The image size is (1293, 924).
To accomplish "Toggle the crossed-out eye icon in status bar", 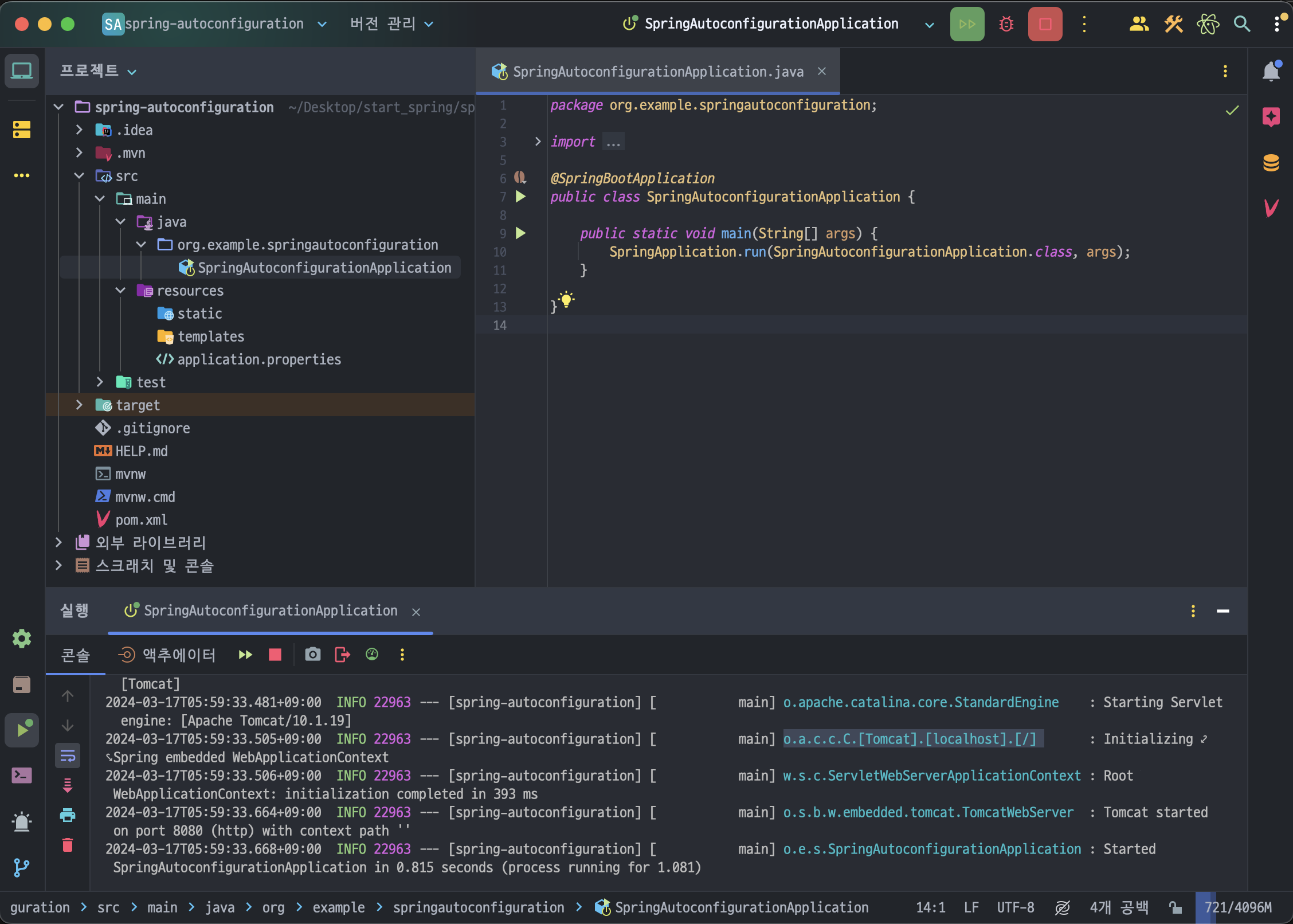I will coord(1063,908).
